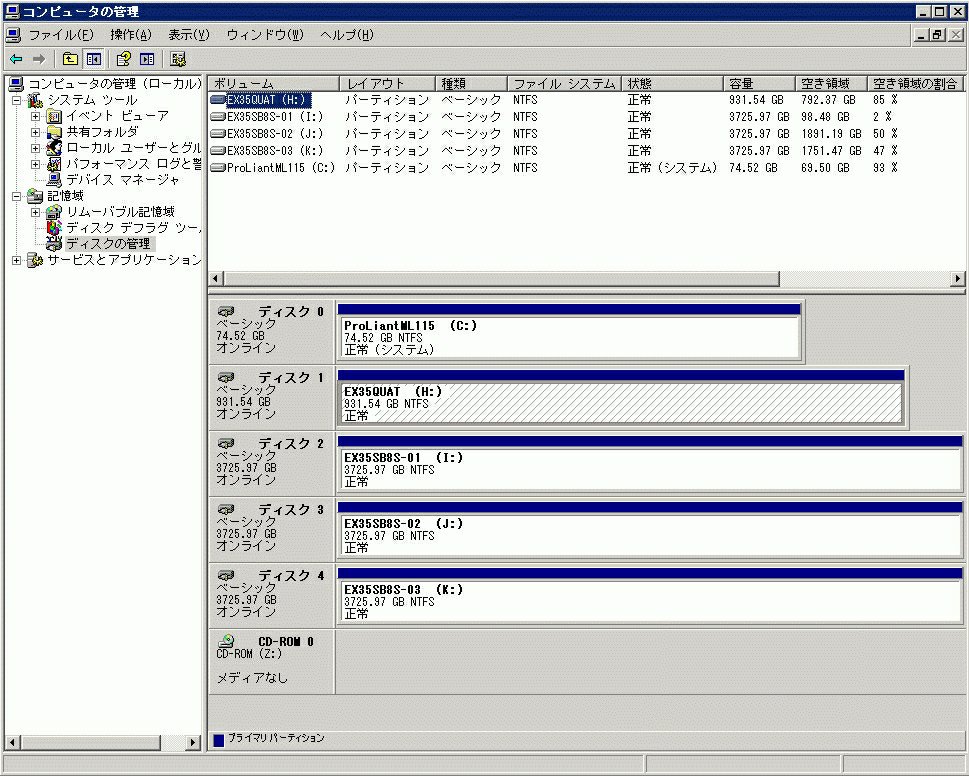
Task: Sort by the 空き領域の割合 column header
Action: (916, 83)
